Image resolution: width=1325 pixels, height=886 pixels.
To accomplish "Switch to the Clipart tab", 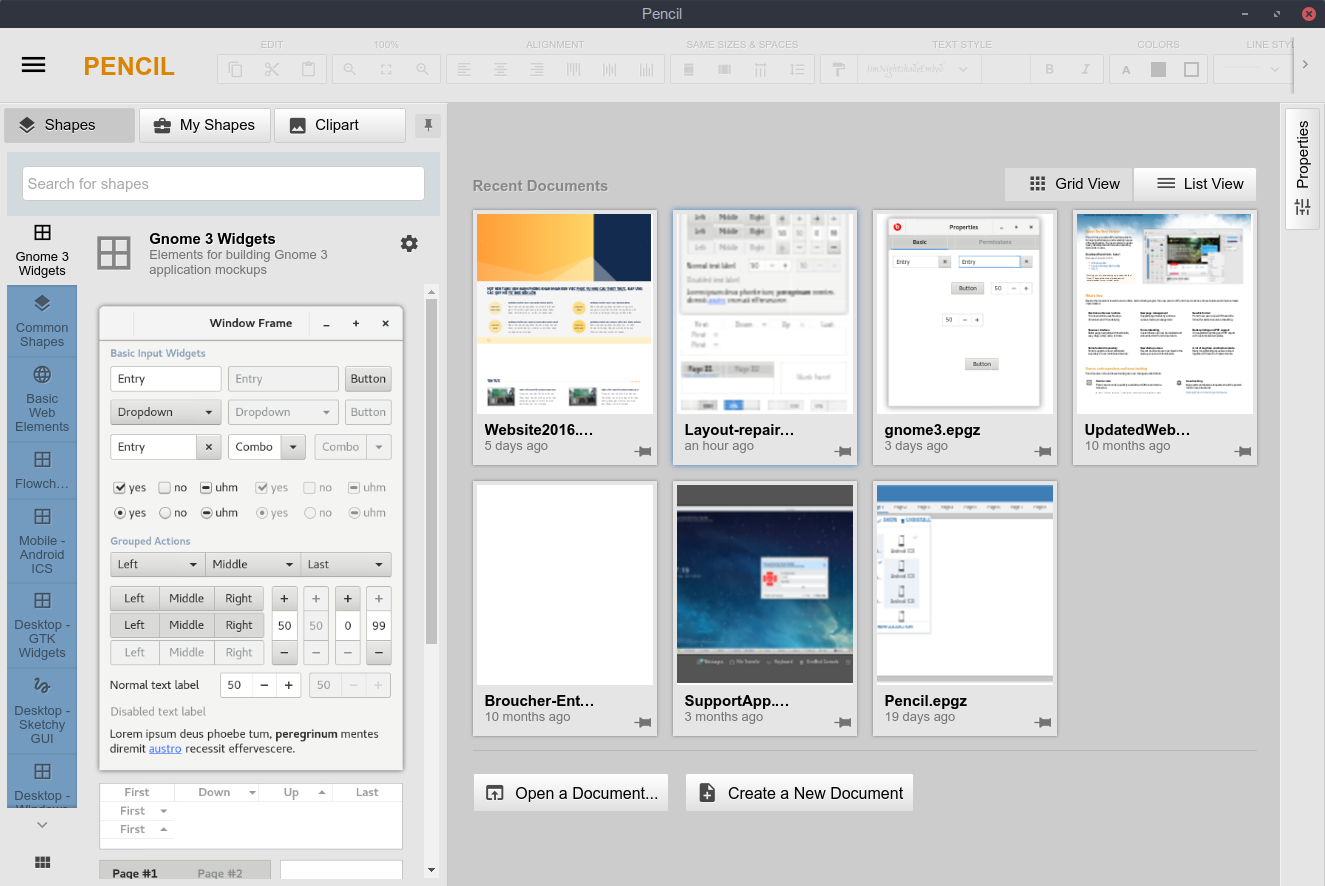I will (x=340, y=125).
